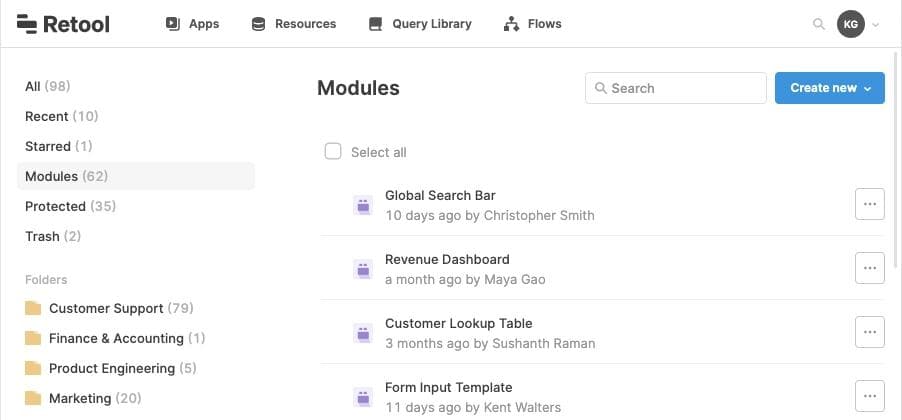View the Trash section
This screenshot has width=902, height=420.
[x=42, y=236]
